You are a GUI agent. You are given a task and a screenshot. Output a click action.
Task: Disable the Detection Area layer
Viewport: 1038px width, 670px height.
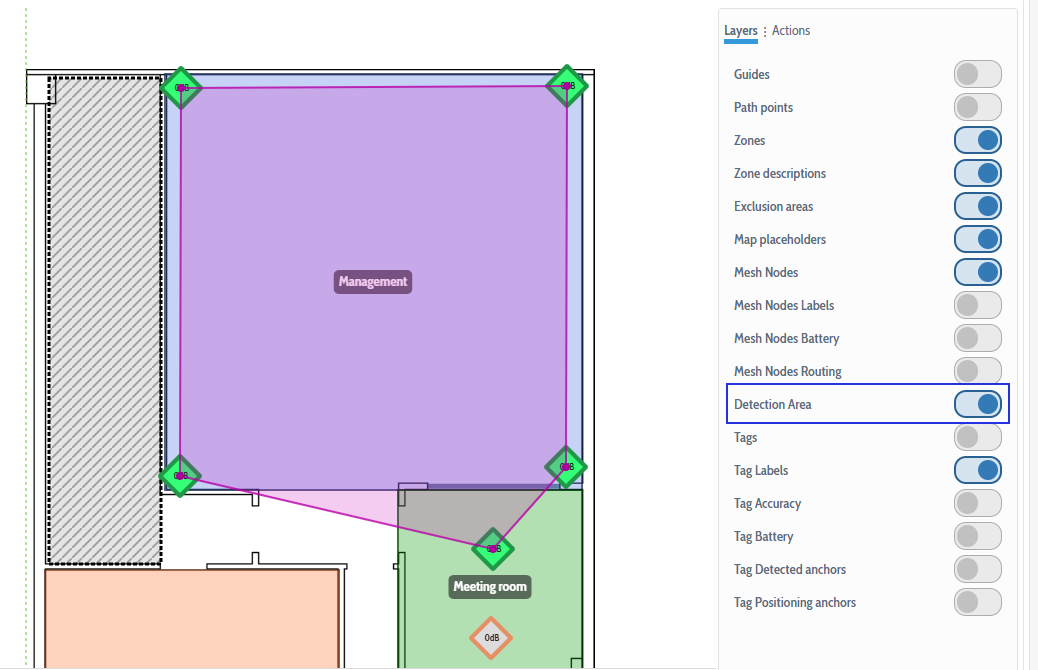977,403
